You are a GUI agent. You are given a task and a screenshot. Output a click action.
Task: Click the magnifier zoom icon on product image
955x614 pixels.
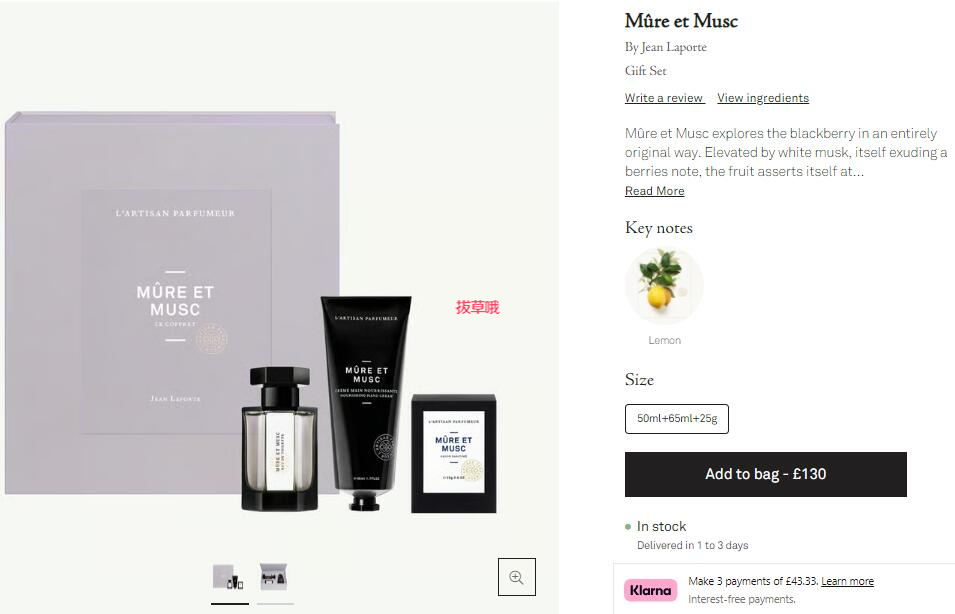click(516, 577)
